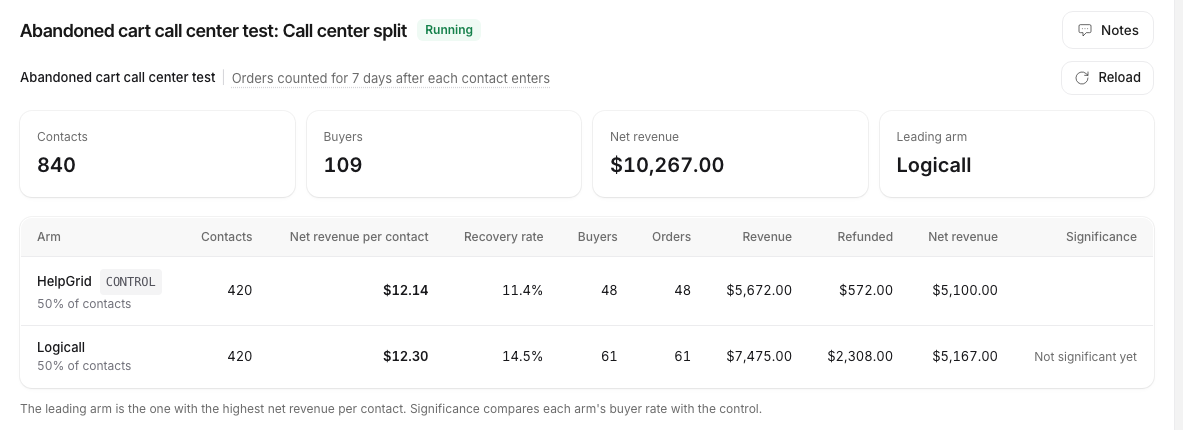Click the $7,475.00 revenue cell
The image size is (1183, 430).
point(759,356)
